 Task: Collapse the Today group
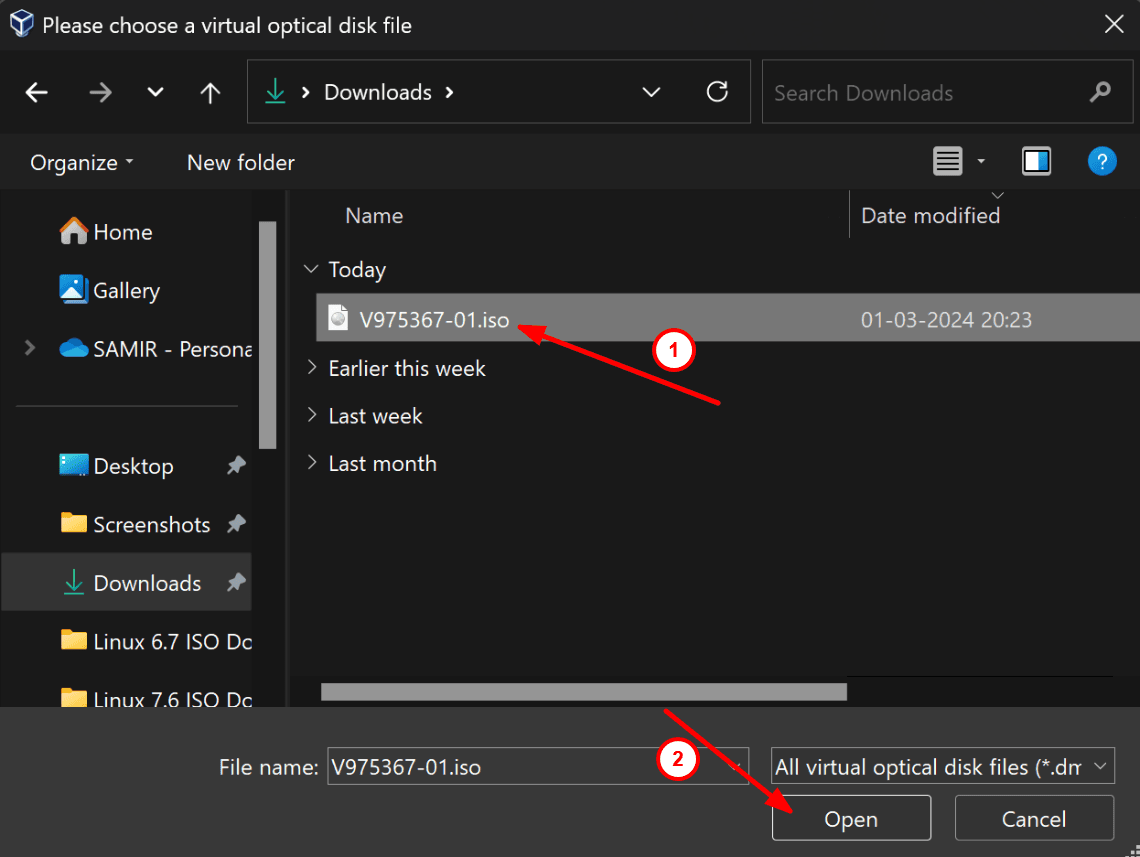[x=311, y=269]
